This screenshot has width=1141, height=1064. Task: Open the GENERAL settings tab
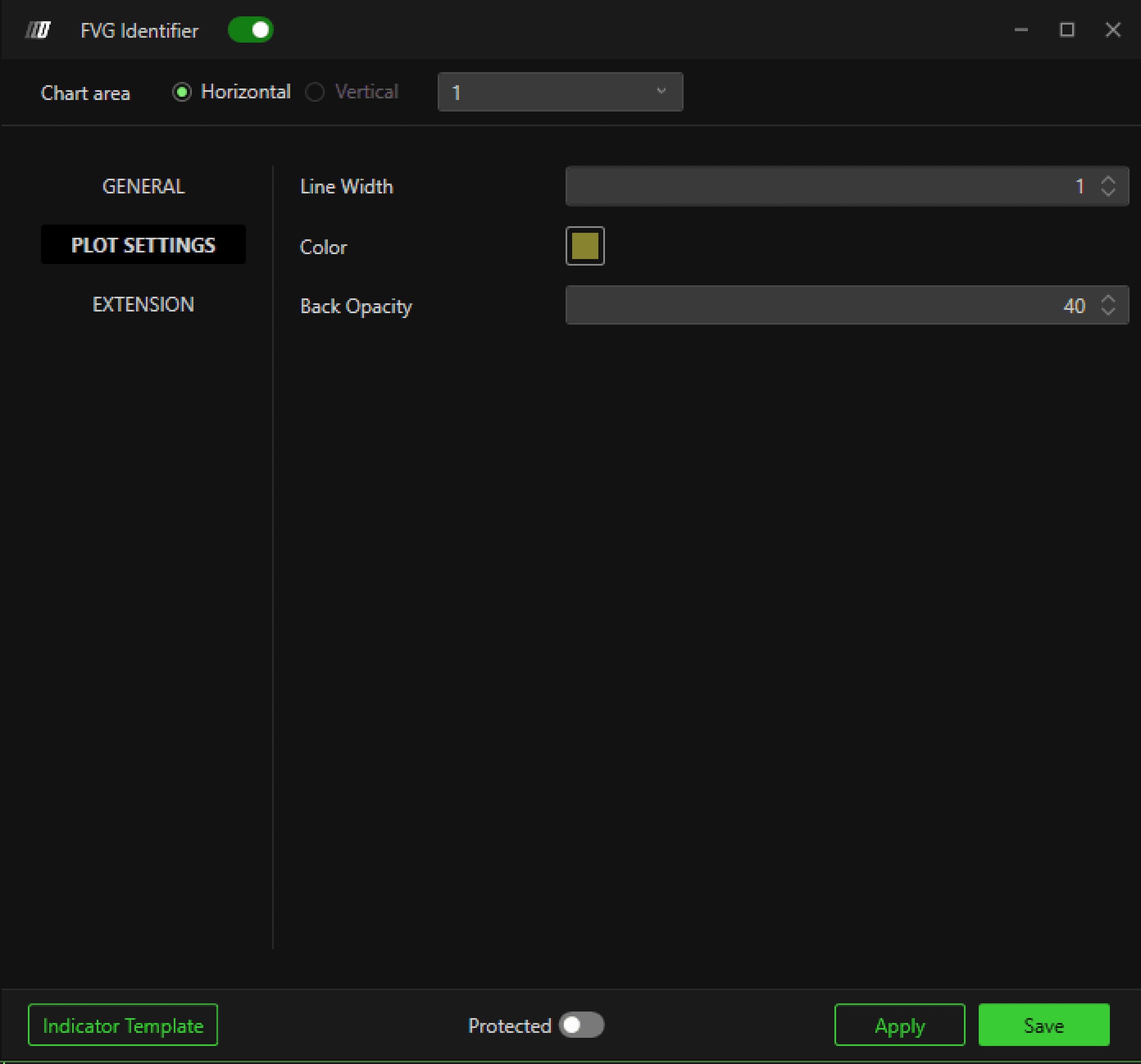pyautogui.click(x=143, y=186)
